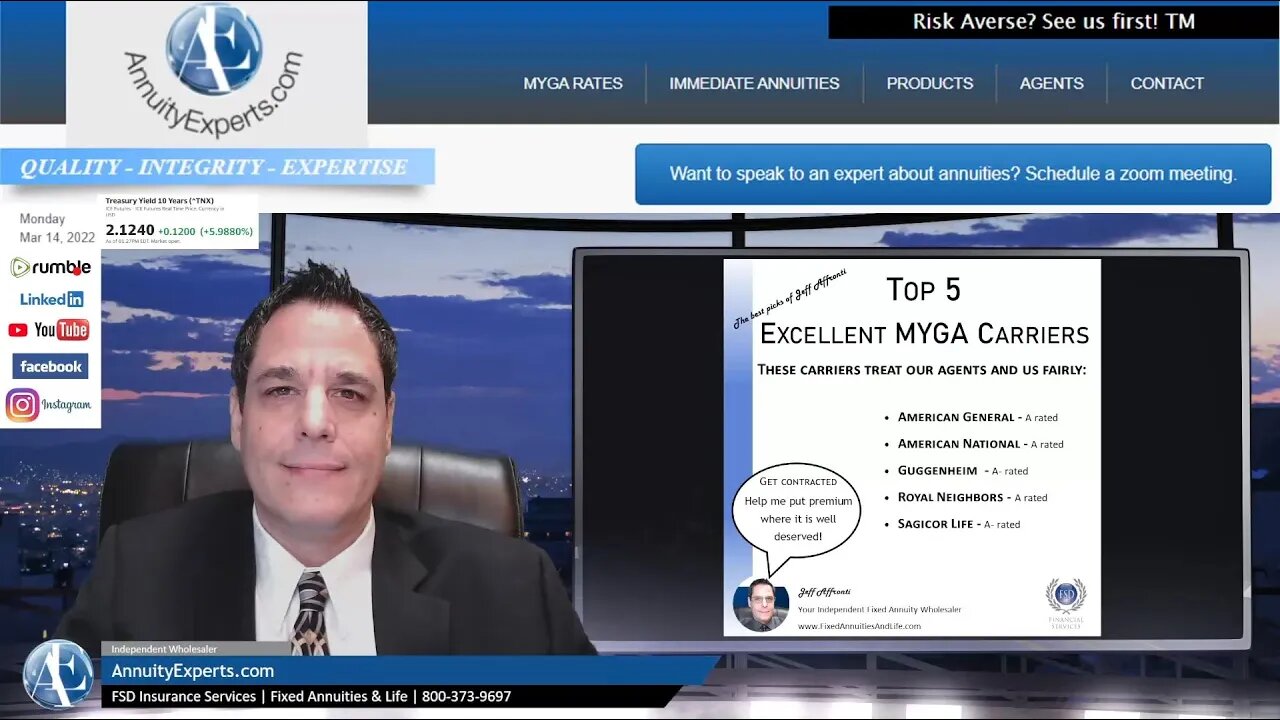Click the American General carrier entry
Image resolution: width=1280 pixels, height=720 pixels.
tap(977, 417)
